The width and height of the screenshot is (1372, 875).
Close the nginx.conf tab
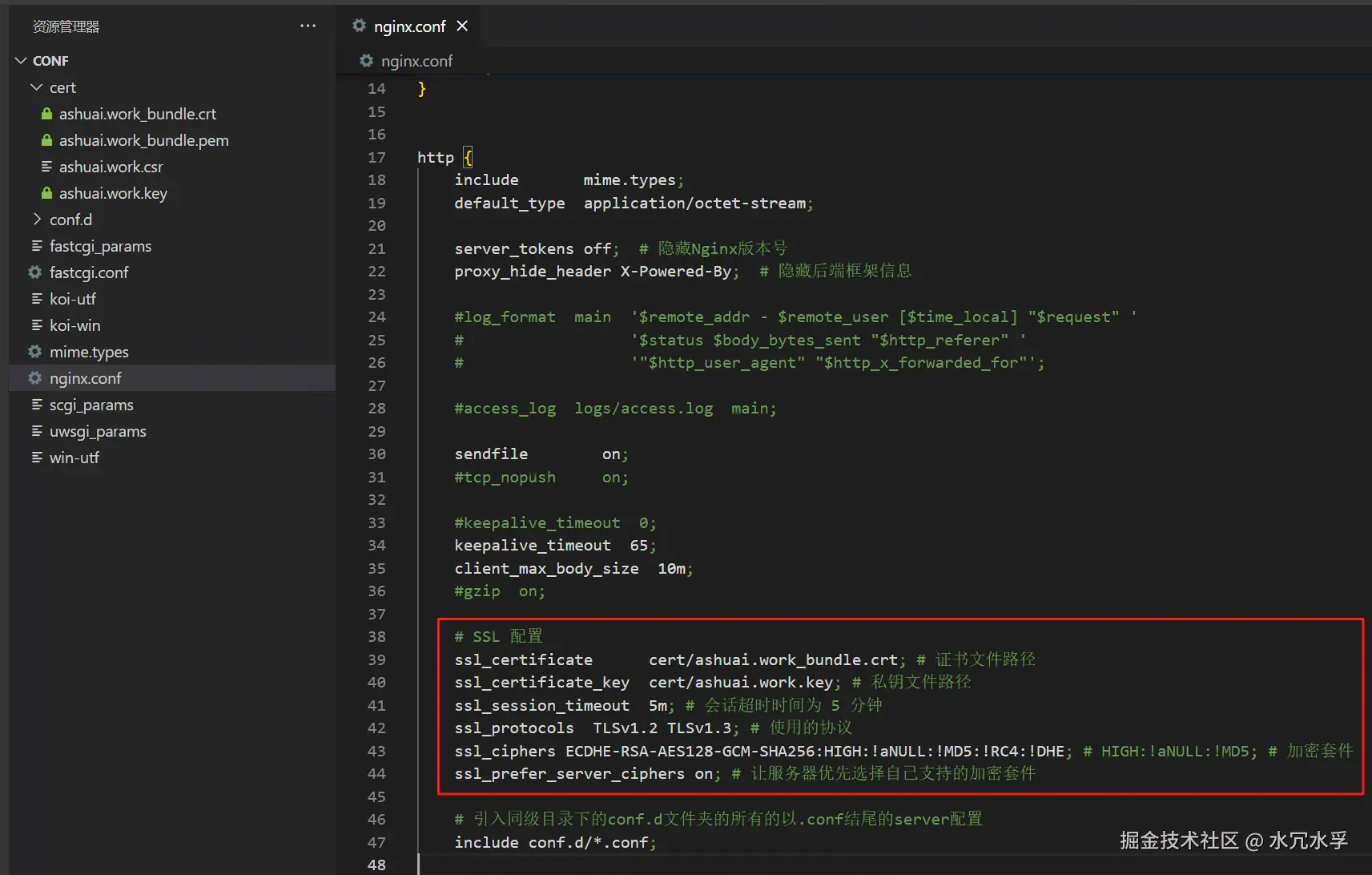click(x=462, y=26)
